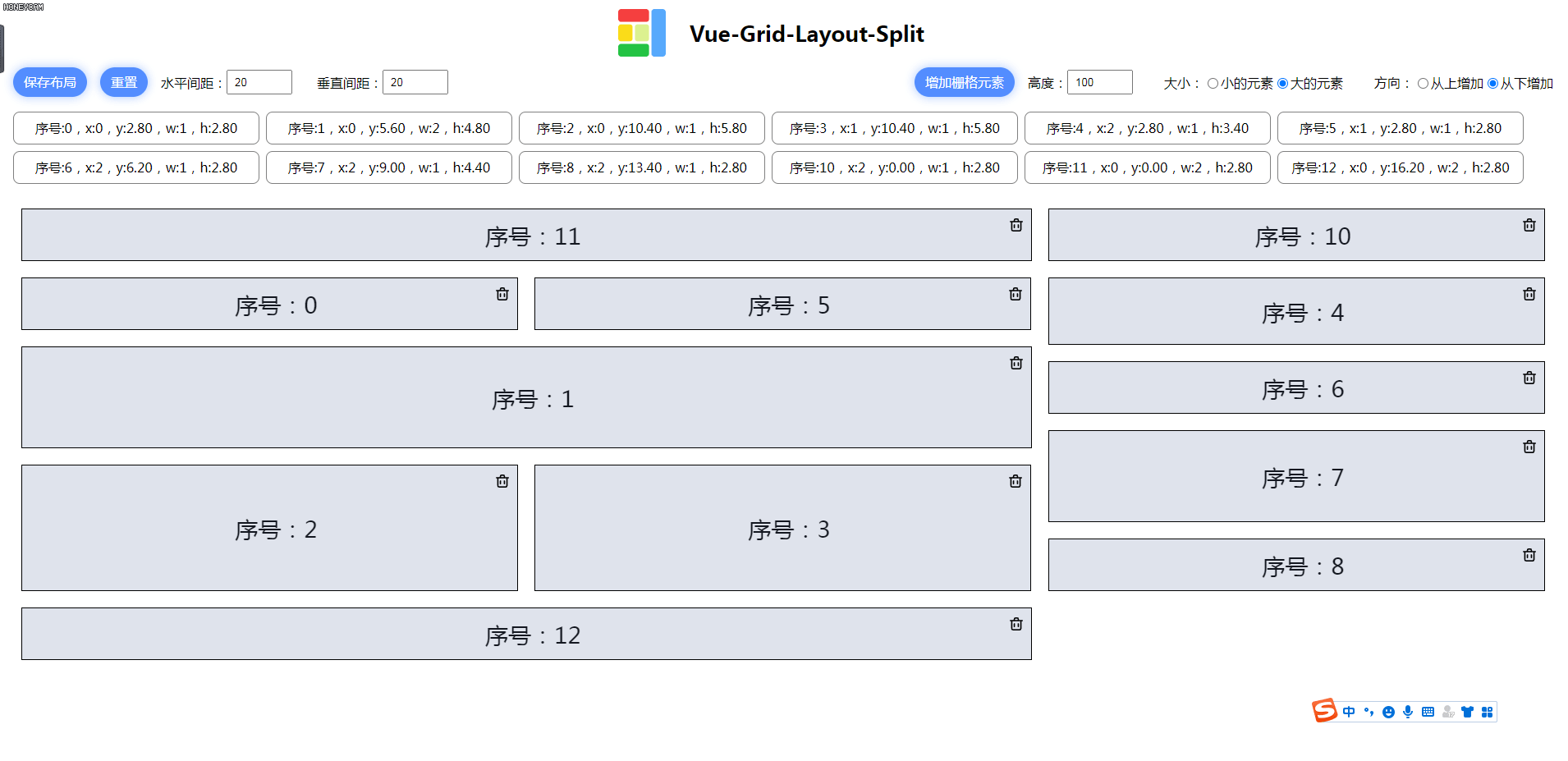Delete grid item 序号：11 via trash icon
This screenshot has height=761, width=1568.
pyautogui.click(x=1016, y=225)
